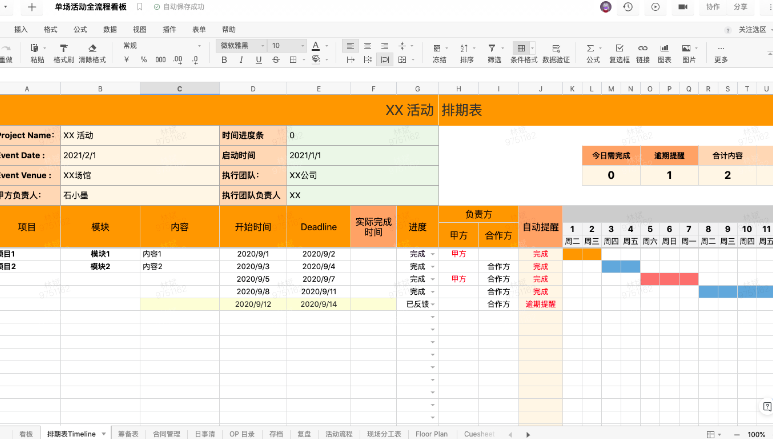Open conditional formatting (条件格式)

coord(521,48)
